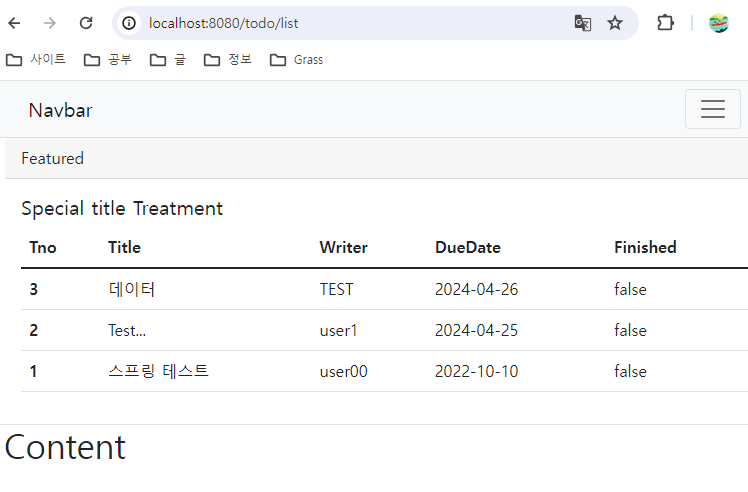The width and height of the screenshot is (748, 492).
Task: Open the 정보 bookmark folder
Action: click(228, 60)
